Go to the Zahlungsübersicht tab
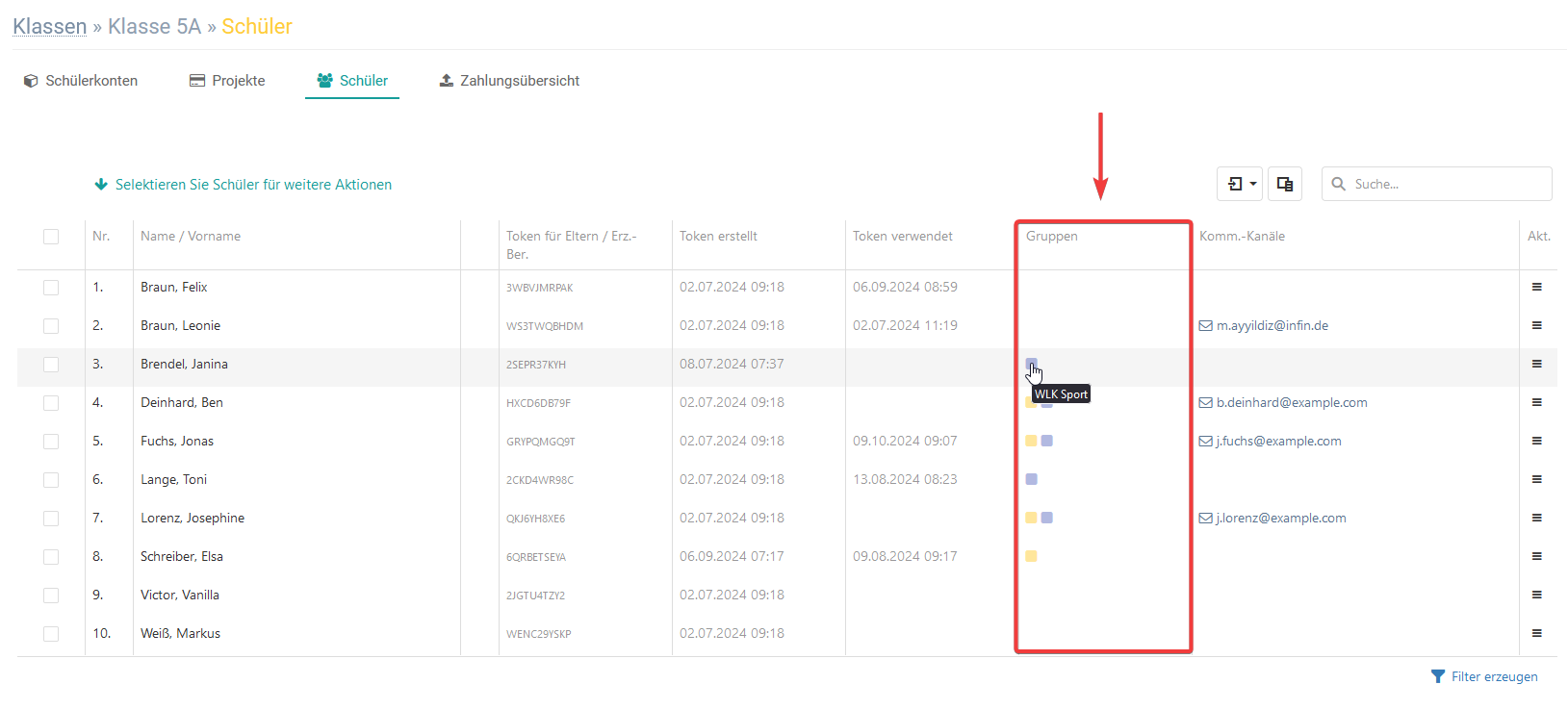 (509, 81)
